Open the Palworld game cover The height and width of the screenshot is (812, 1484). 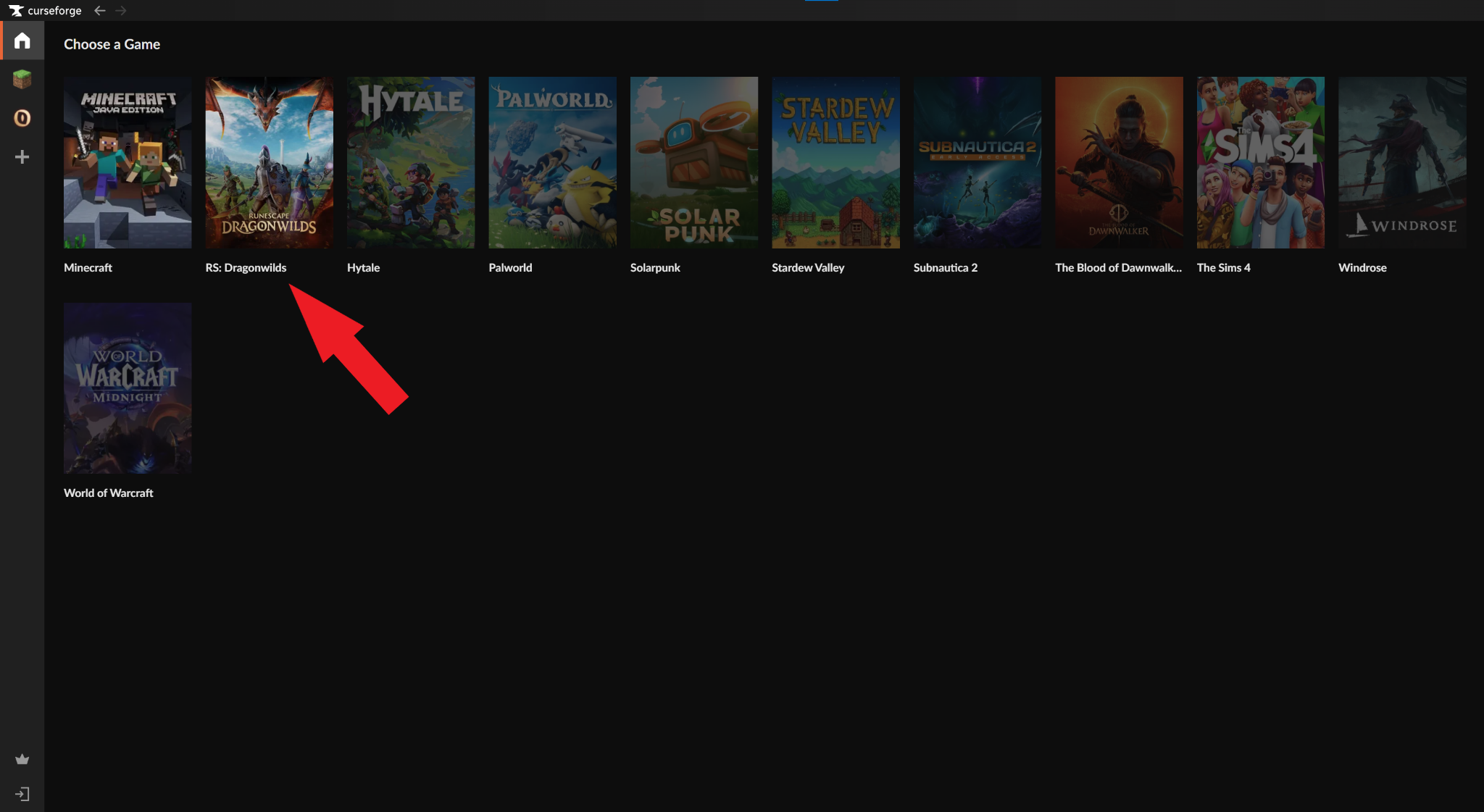pos(553,163)
